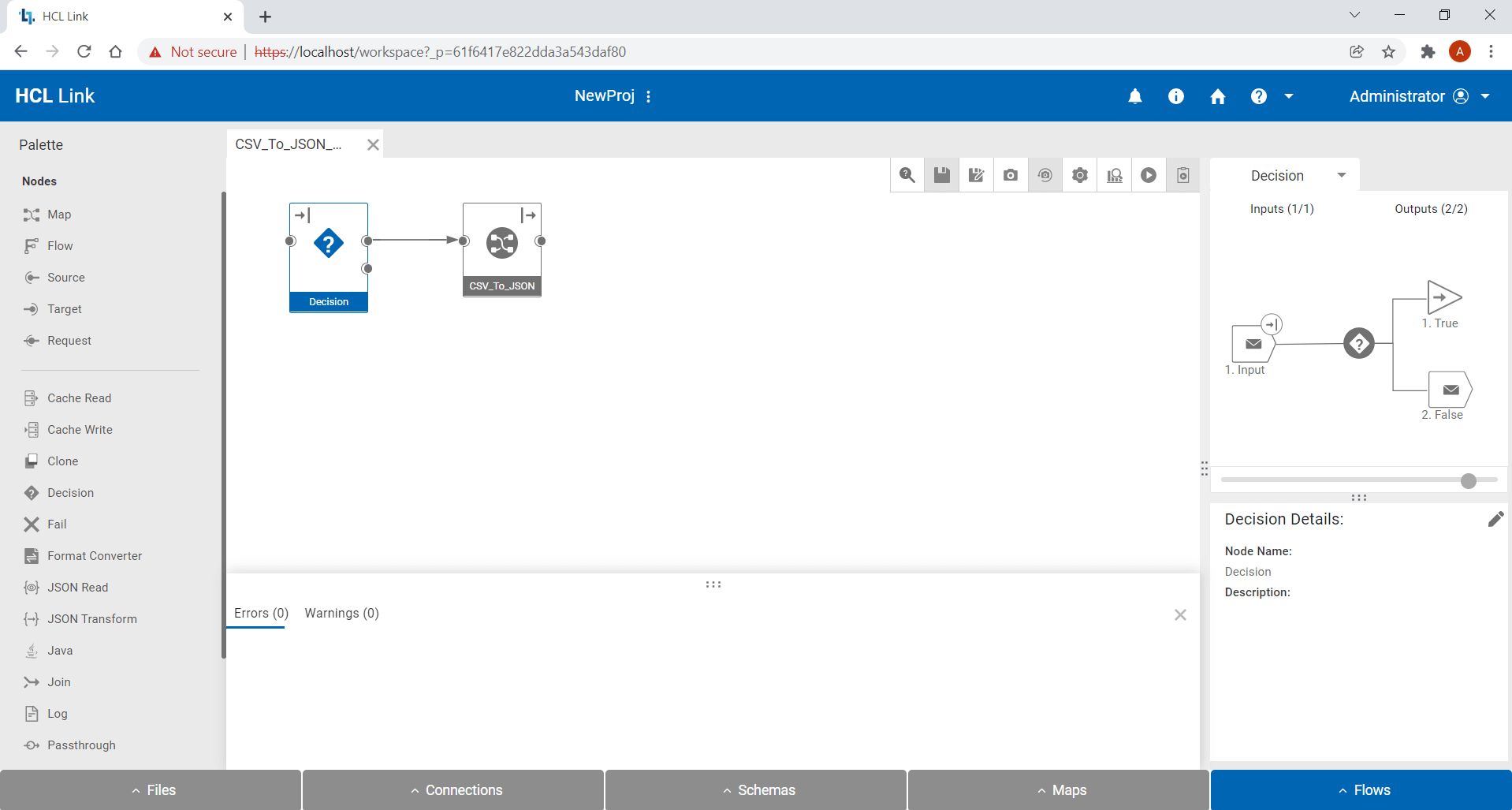Adjust the zoom slider in the Decision preview
The height and width of the screenshot is (810, 1512).
(1468, 480)
